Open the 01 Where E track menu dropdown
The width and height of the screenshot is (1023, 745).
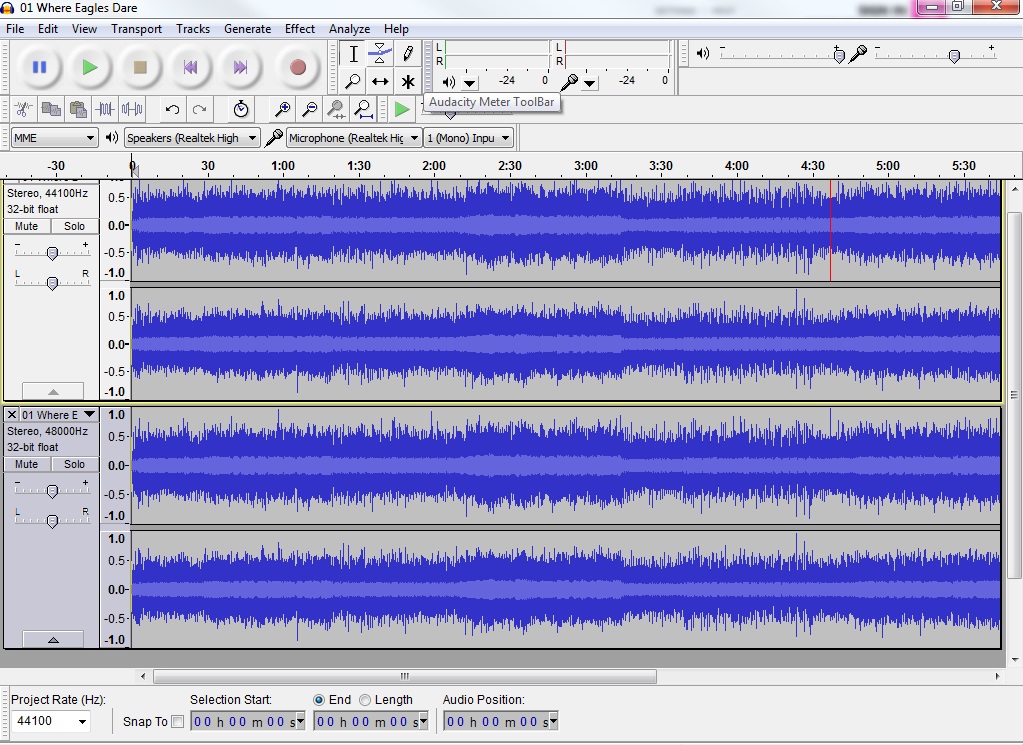90,414
